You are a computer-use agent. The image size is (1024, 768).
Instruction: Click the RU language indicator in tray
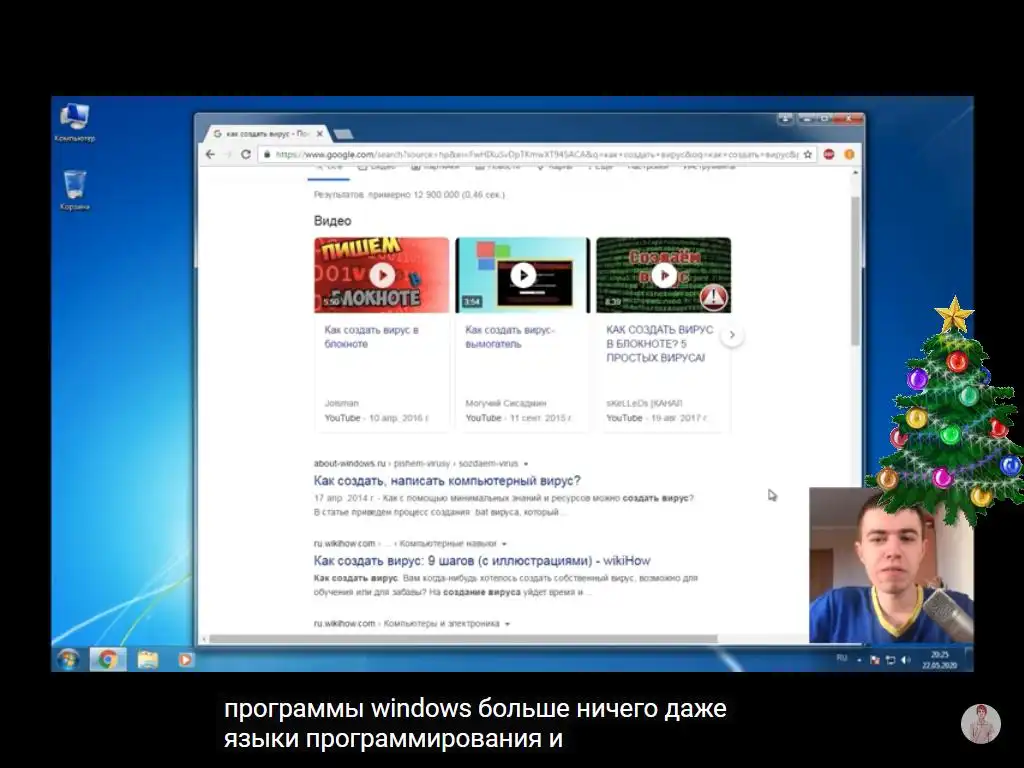(x=842, y=658)
